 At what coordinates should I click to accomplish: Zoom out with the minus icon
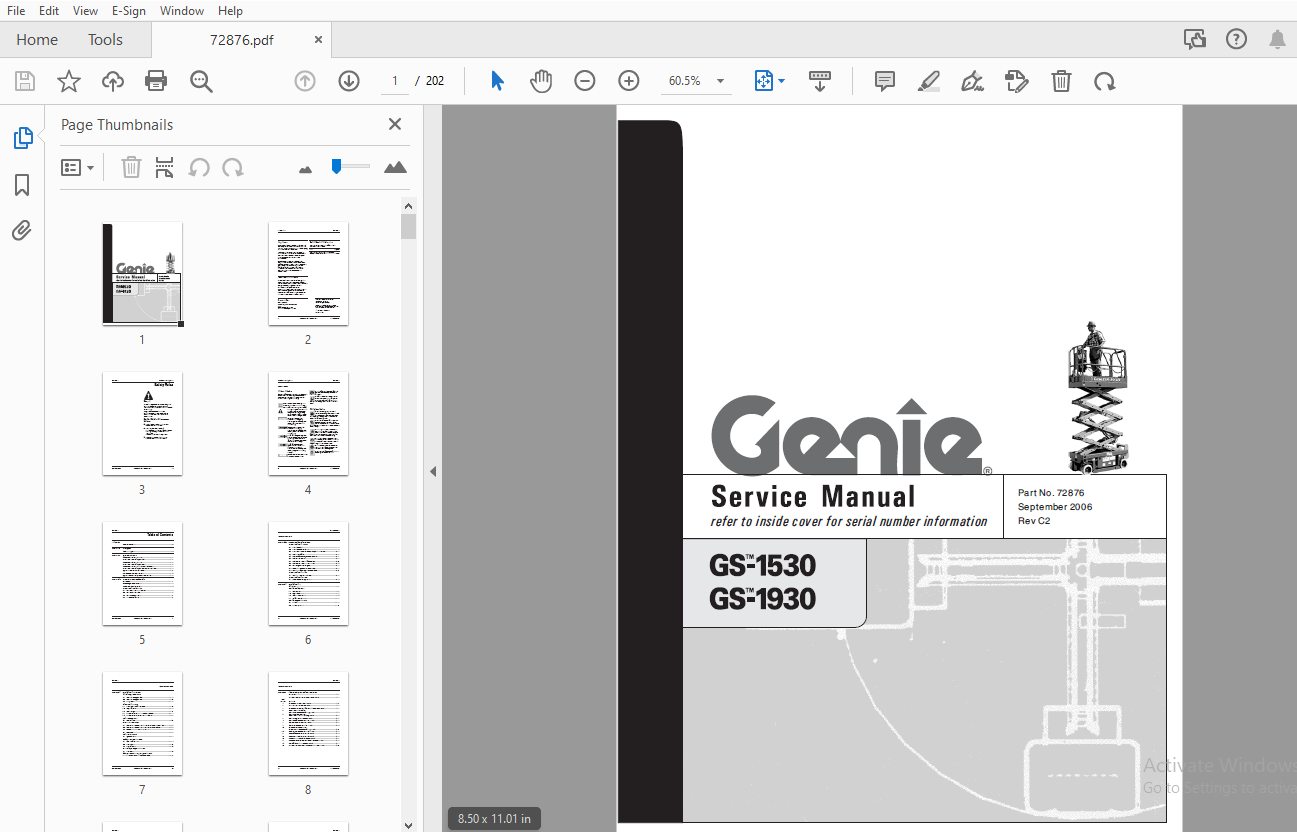[585, 81]
